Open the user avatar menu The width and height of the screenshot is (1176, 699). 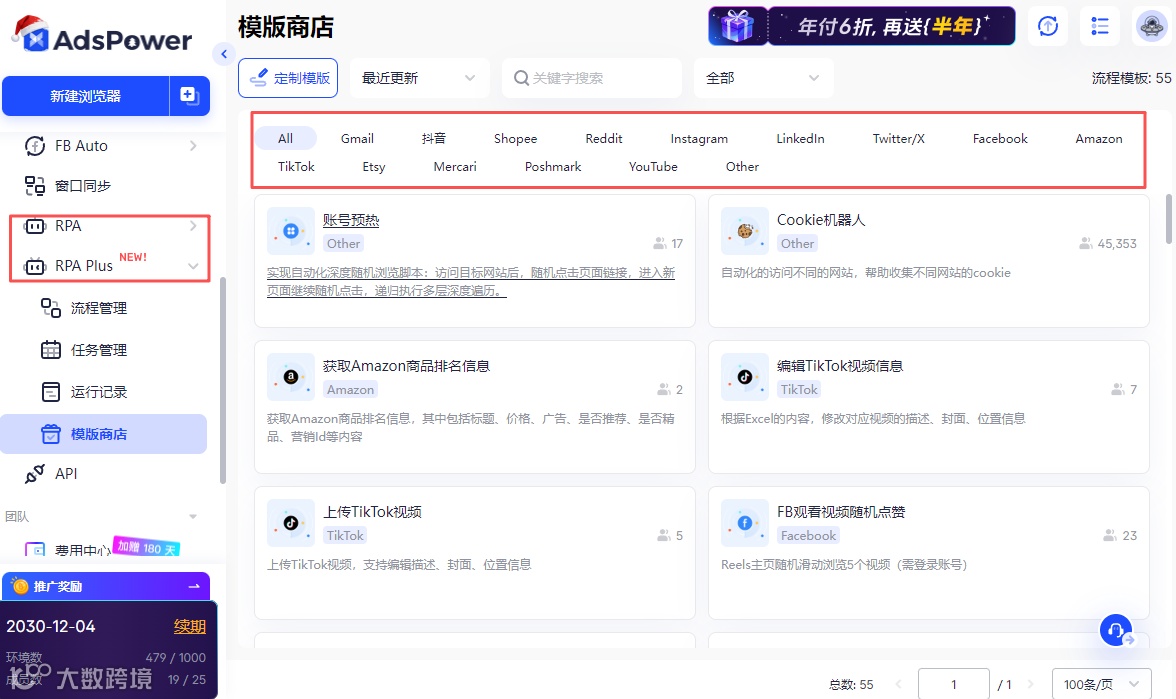click(1151, 26)
